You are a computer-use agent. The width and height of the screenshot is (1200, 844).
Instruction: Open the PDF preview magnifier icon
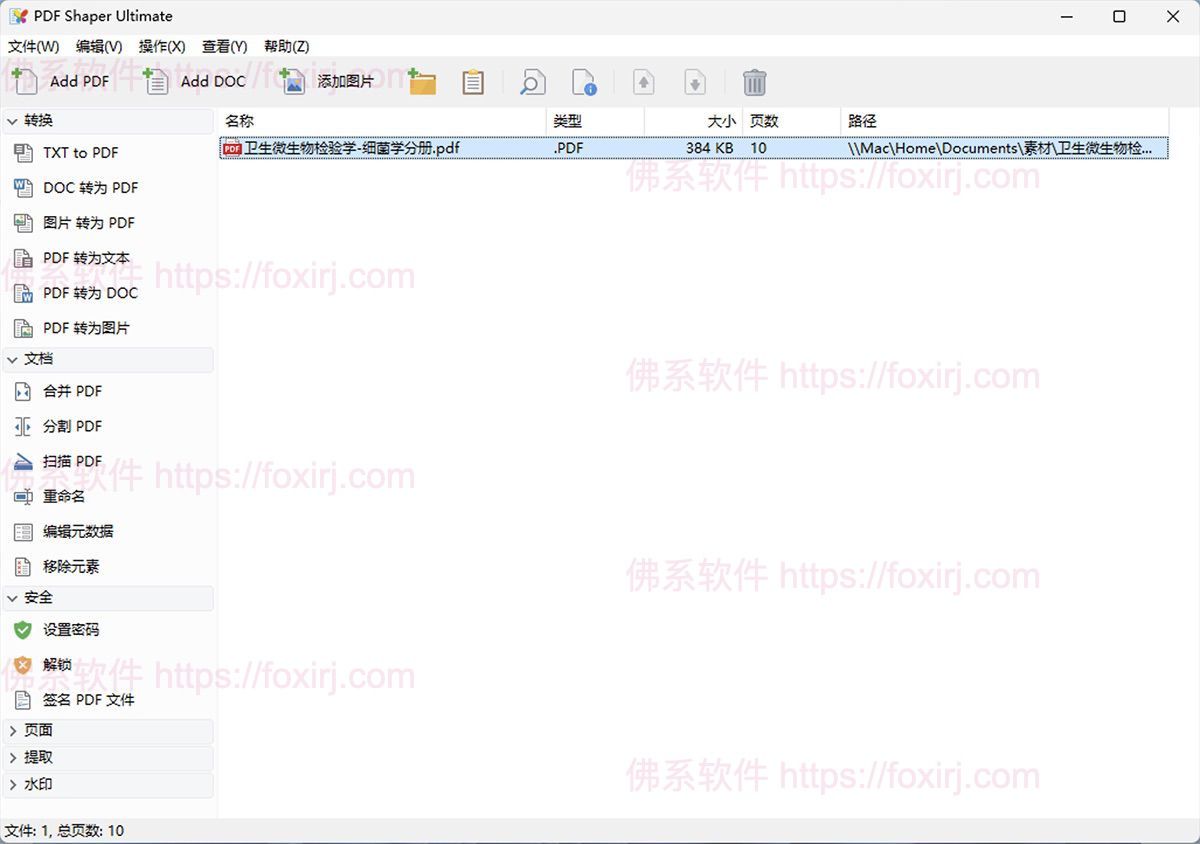532,81
